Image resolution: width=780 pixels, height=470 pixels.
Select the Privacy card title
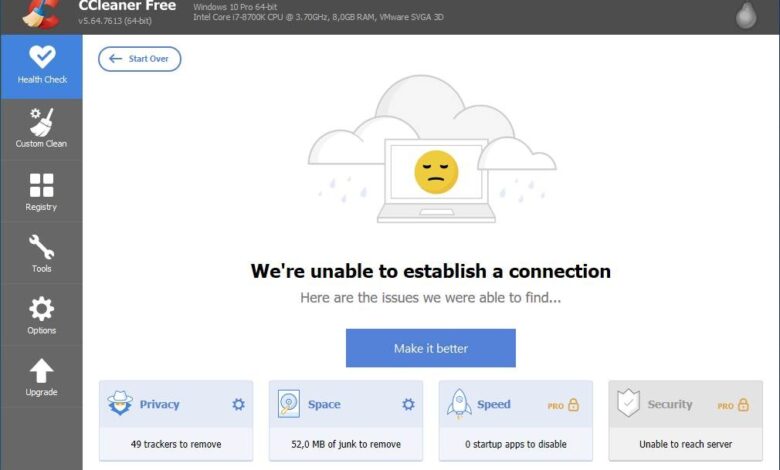click(x=159, y=405)
